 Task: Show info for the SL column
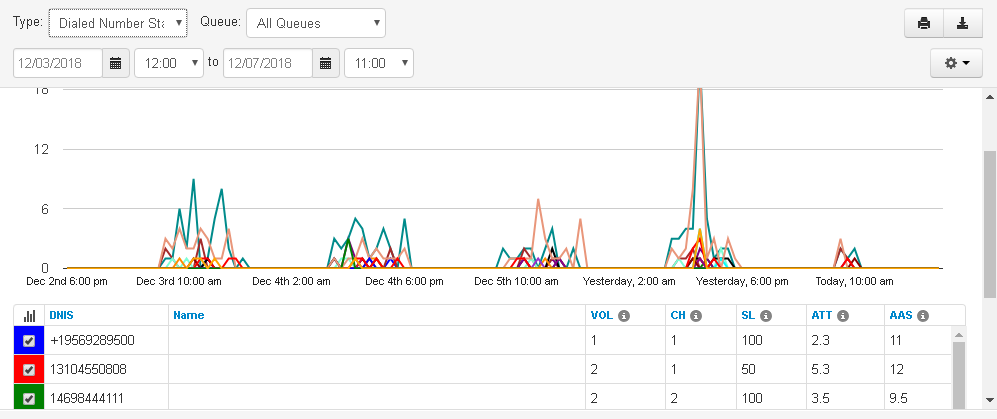click(766, 315)
